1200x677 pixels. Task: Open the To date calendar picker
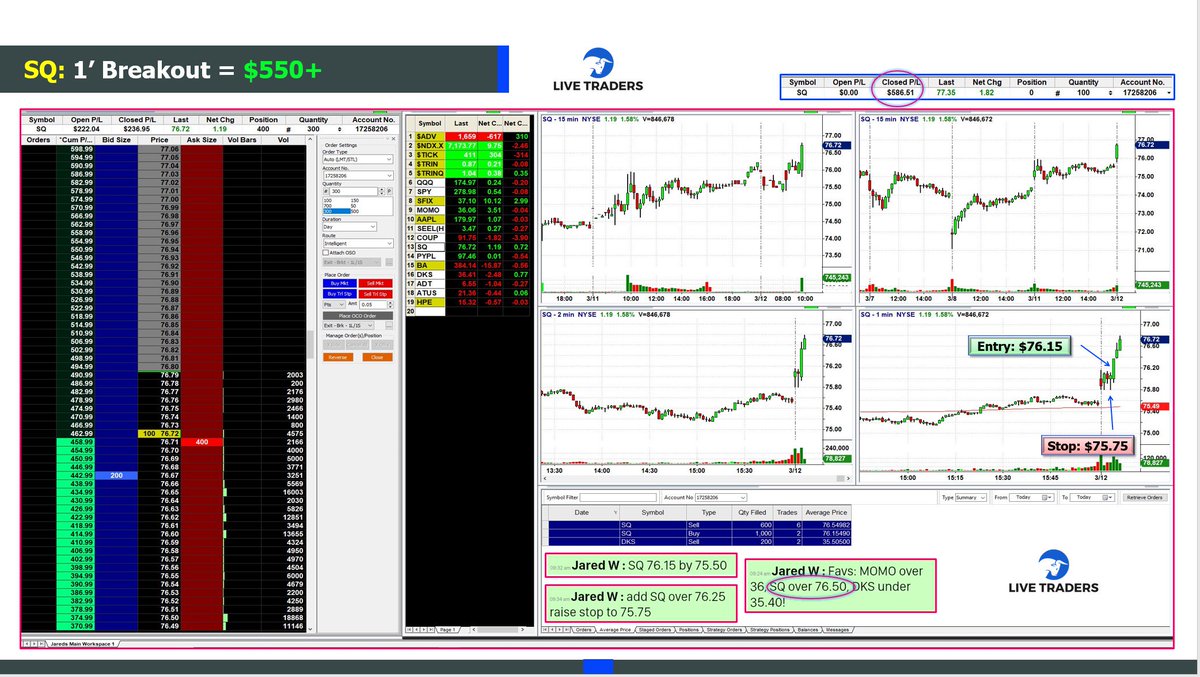pyautogui.click(x=1105, y=497)
